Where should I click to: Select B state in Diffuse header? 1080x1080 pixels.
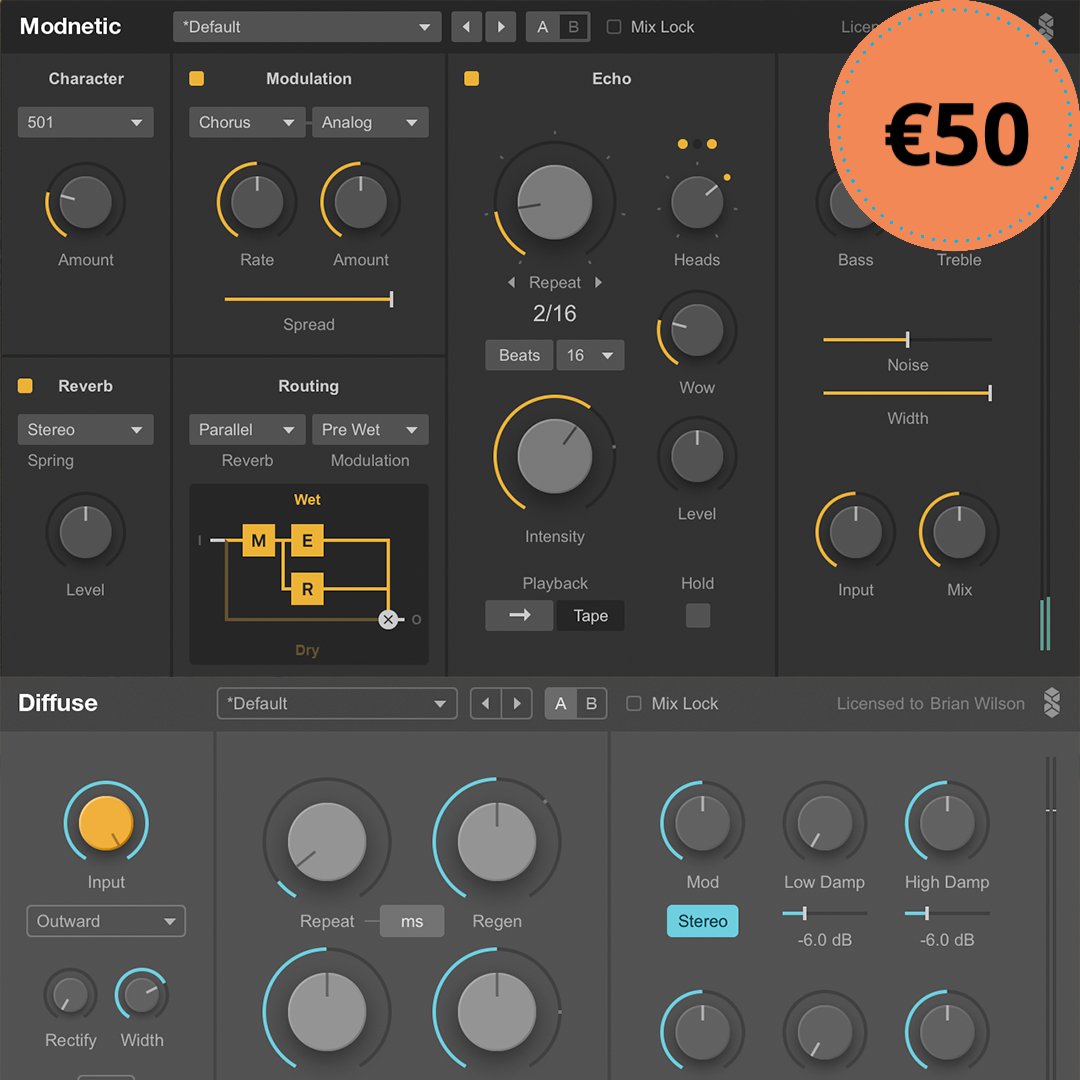click(591, 703)
